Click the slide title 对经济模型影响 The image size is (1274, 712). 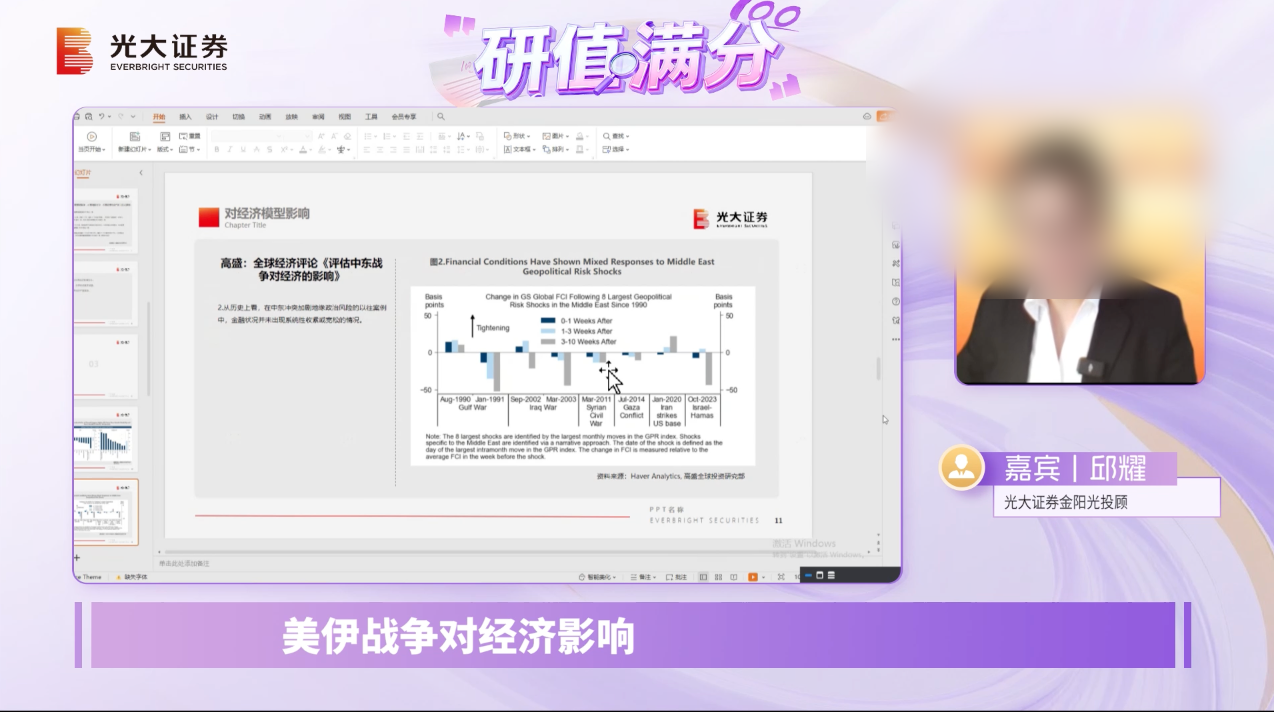click(267, 213)
